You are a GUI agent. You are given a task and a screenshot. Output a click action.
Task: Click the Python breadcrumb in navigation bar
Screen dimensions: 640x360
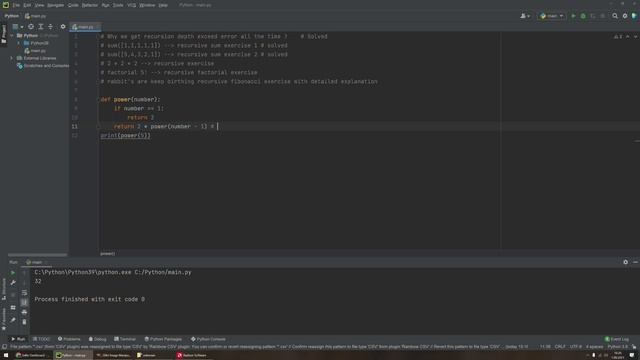11,16
